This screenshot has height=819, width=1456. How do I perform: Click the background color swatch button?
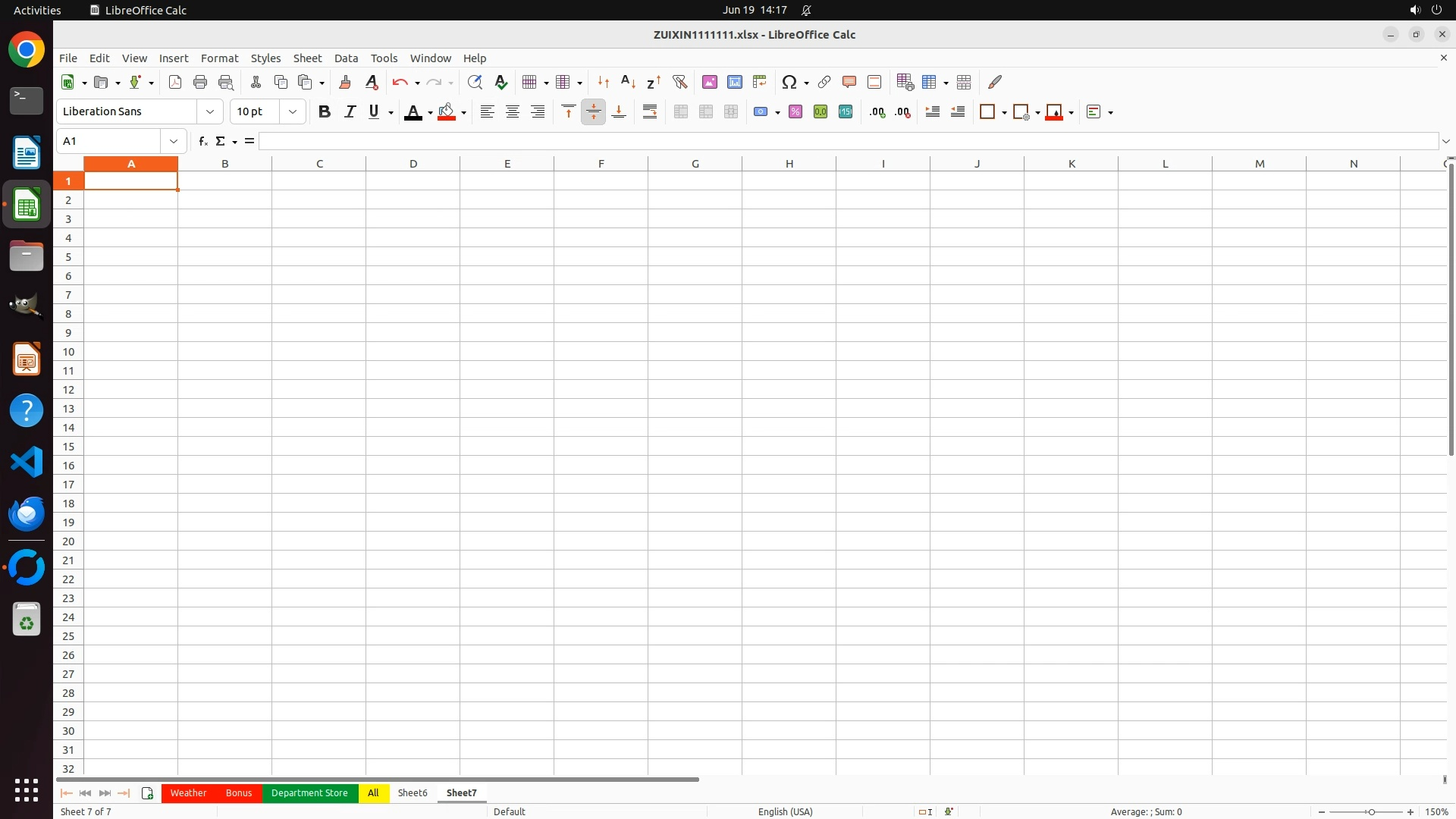(447, 111)
